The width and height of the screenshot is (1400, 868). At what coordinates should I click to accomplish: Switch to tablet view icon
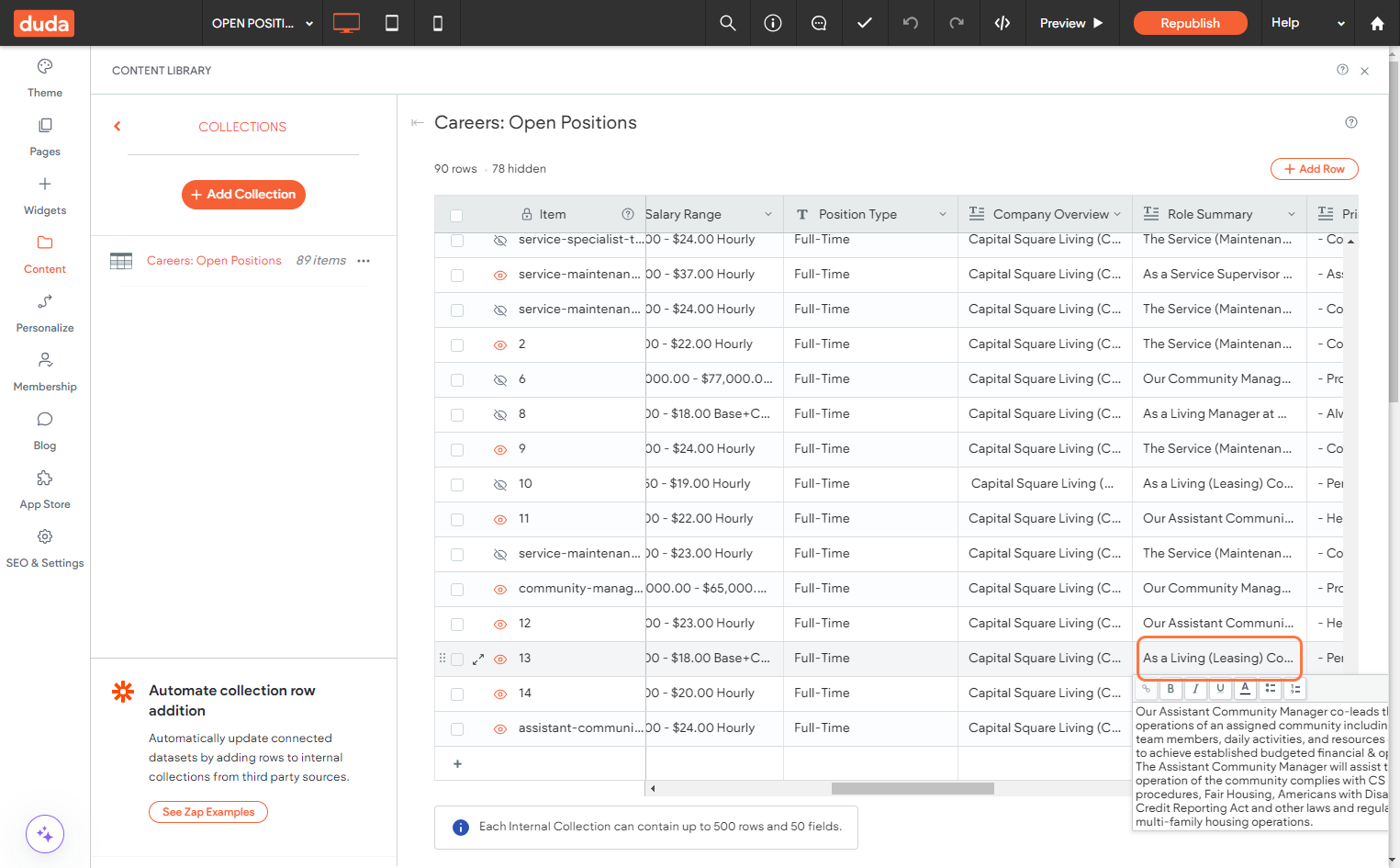pyautogui.click(x=392, y=23)
